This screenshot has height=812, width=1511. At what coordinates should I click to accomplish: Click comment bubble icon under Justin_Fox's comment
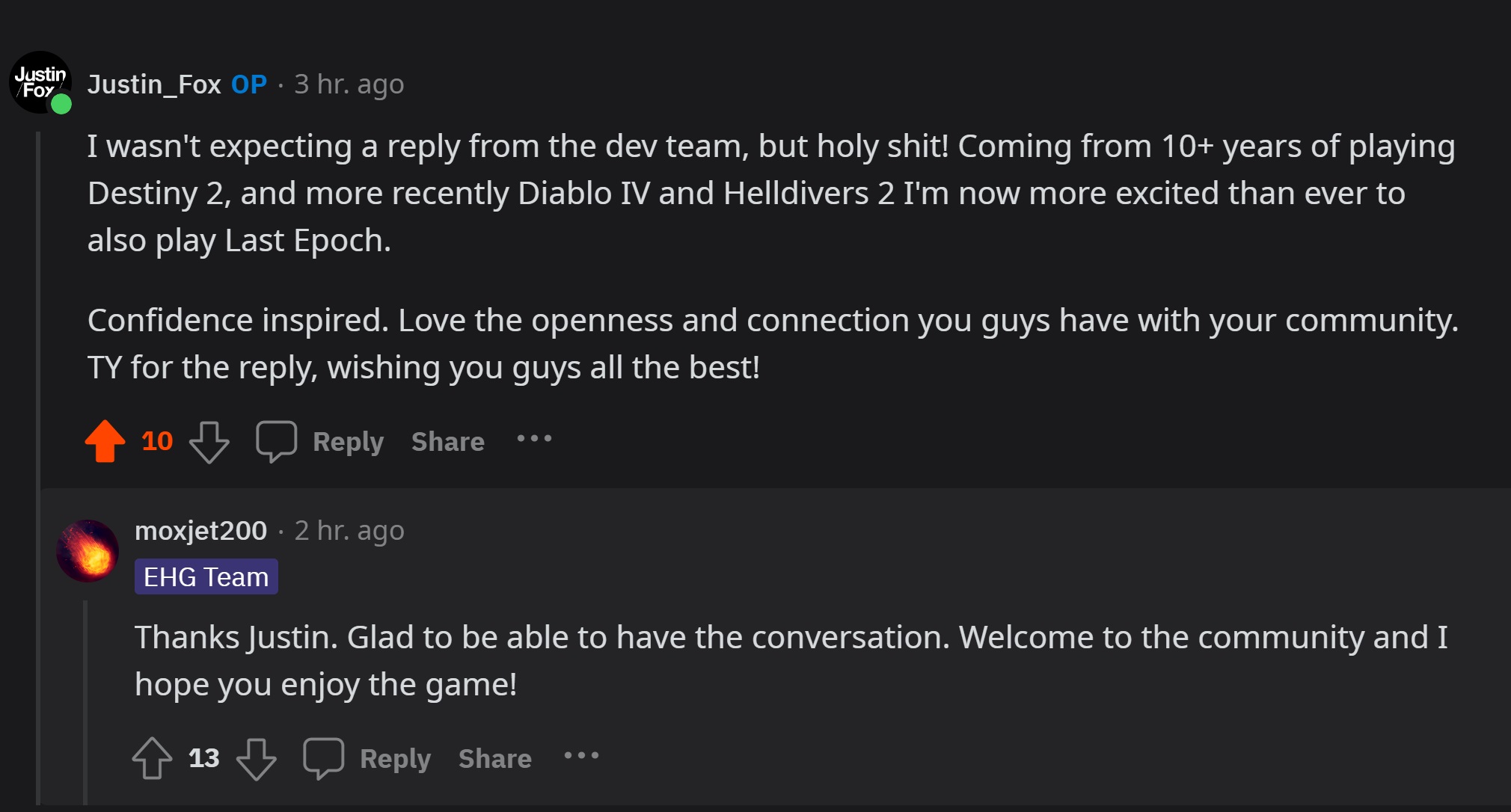[276, 441]
